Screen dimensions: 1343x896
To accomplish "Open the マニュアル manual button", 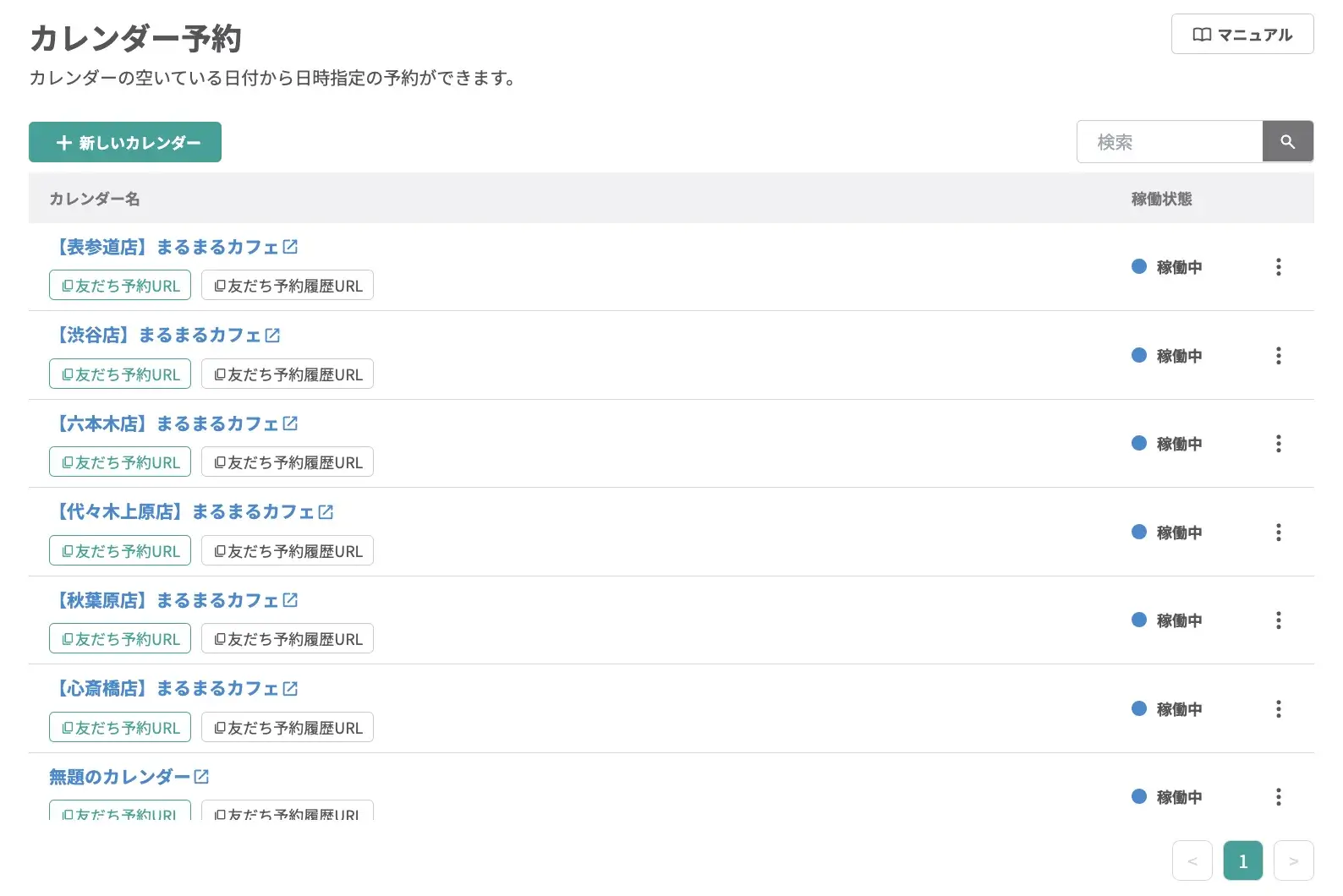I will coord(1242,35).
